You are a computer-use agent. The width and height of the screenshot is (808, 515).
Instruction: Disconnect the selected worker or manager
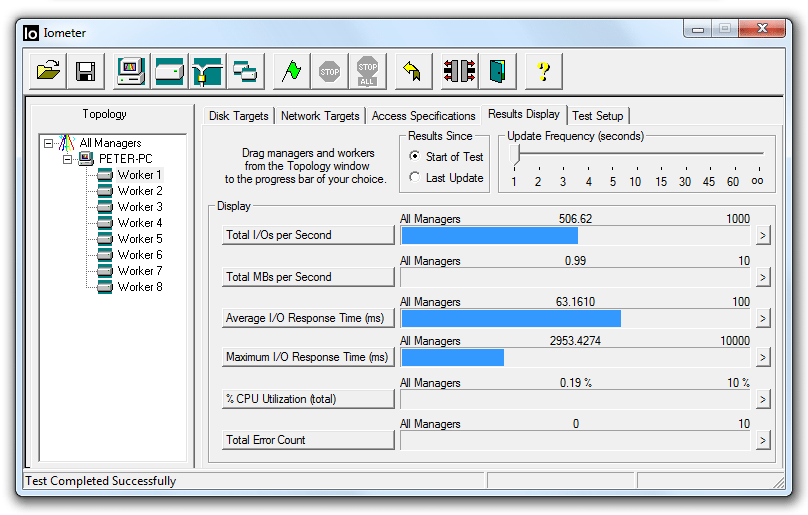pyautogui.click(x=459, y=71)
